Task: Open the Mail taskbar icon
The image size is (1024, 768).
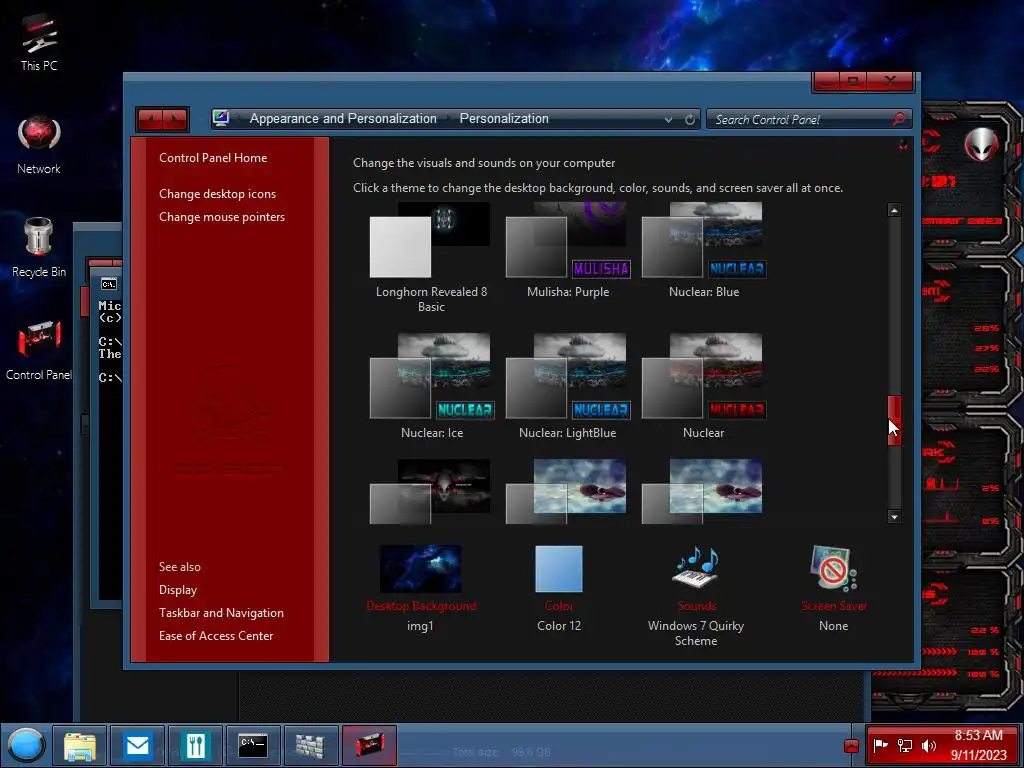Action: coord(137,745)
